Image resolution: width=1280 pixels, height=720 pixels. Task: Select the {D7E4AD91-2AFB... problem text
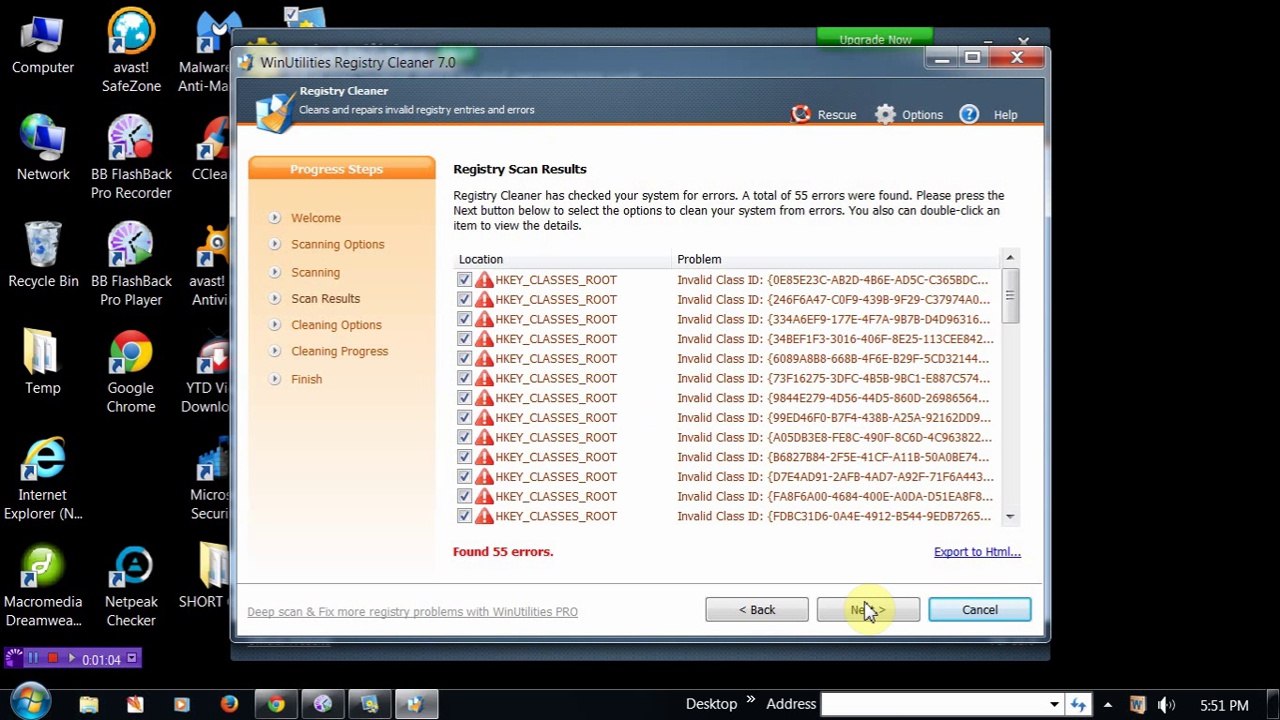pyautogui.click(x=835, y=477)
